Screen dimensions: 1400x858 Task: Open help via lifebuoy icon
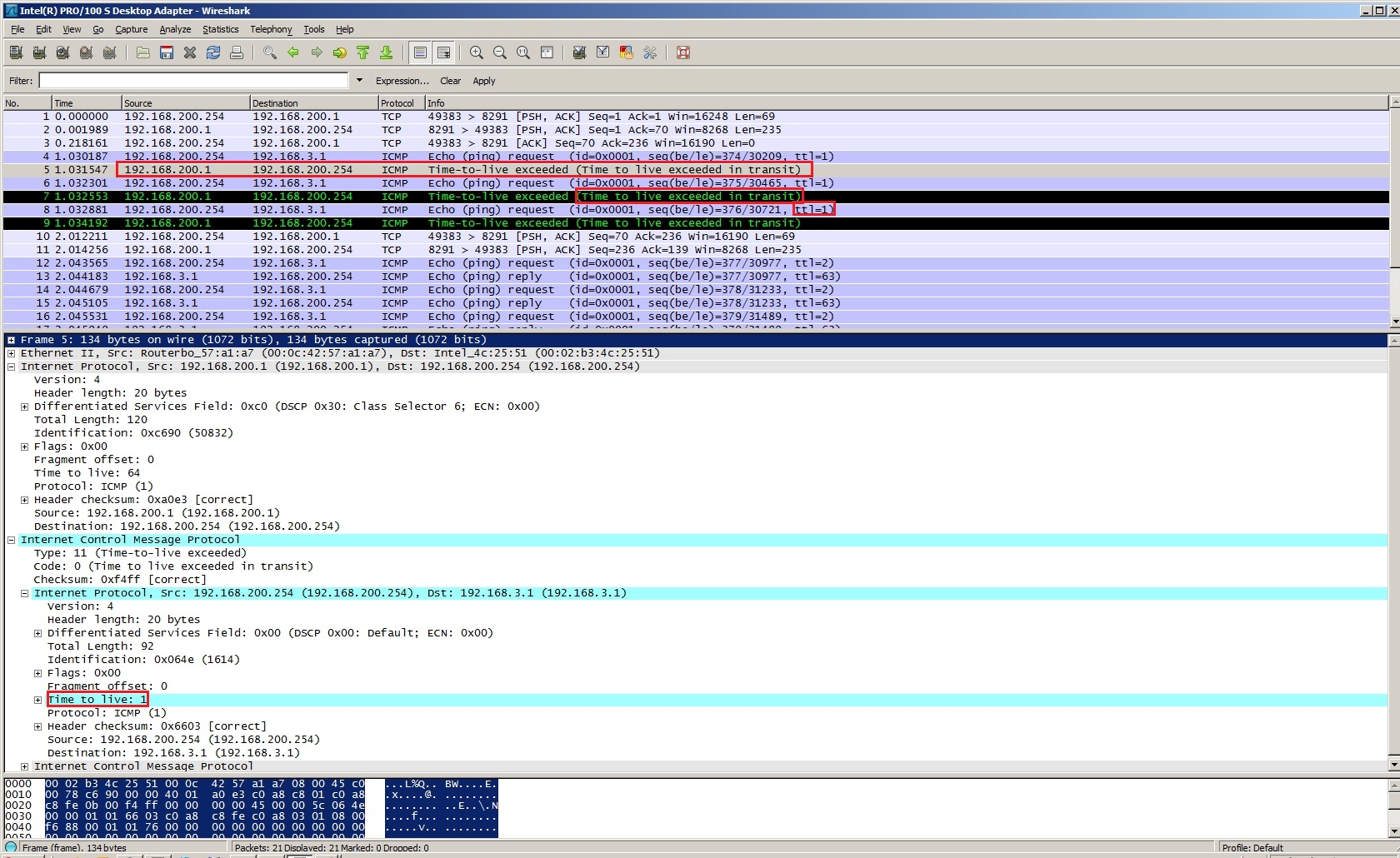683,52
